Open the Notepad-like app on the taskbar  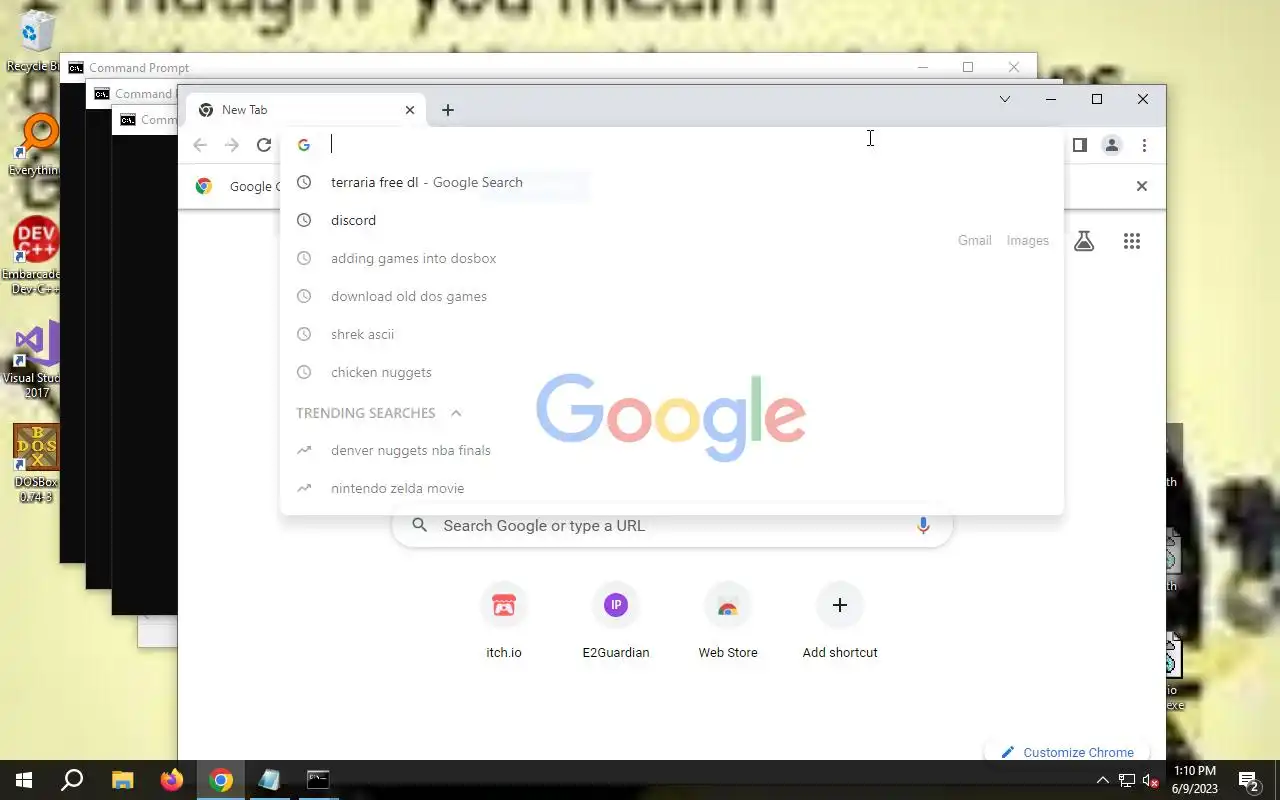(269, 780)
